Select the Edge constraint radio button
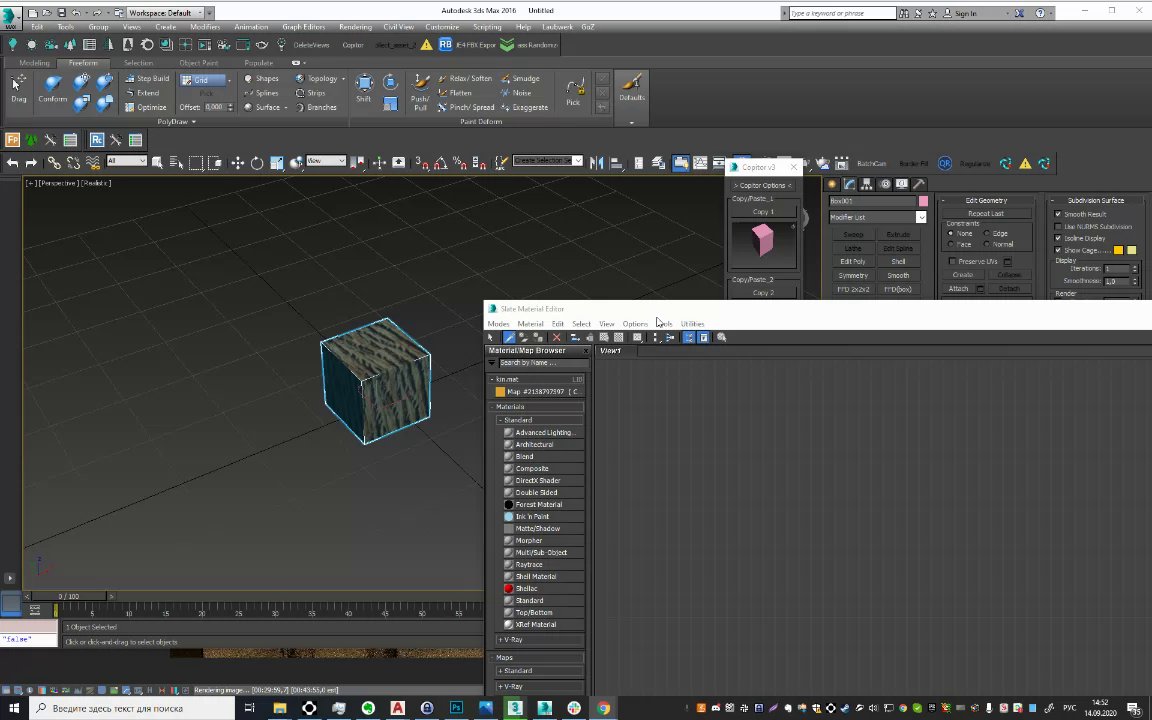This screenshot has width=1152, height=720. tap(987, 233)
